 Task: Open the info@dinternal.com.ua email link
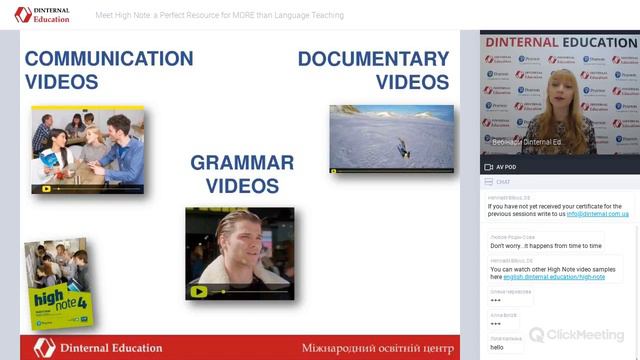click(x=598, y=214)
